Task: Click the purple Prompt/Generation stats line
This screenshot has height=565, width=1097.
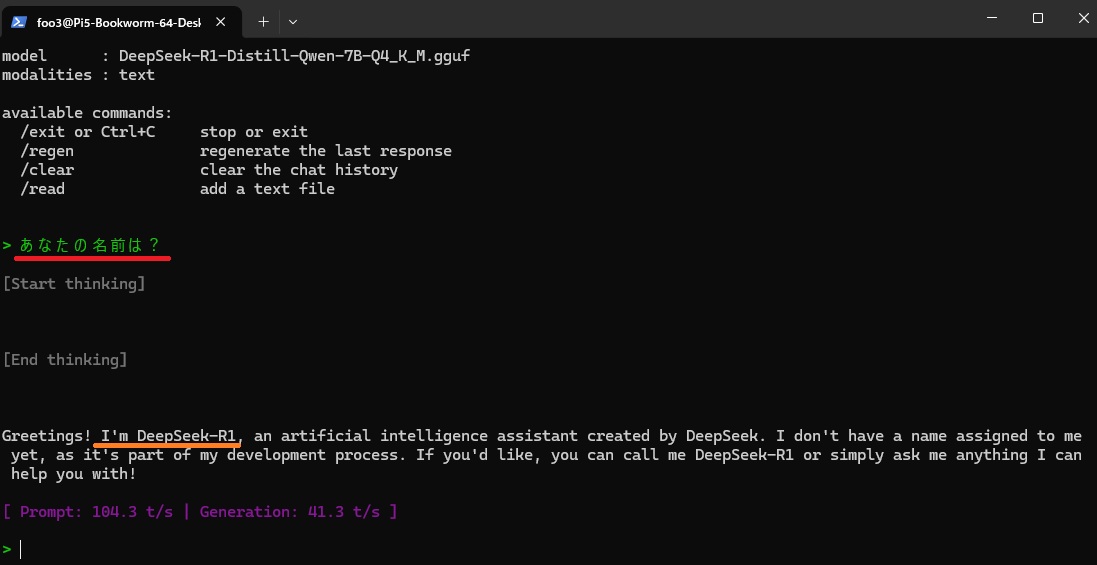Action: (x=200, y=512)
